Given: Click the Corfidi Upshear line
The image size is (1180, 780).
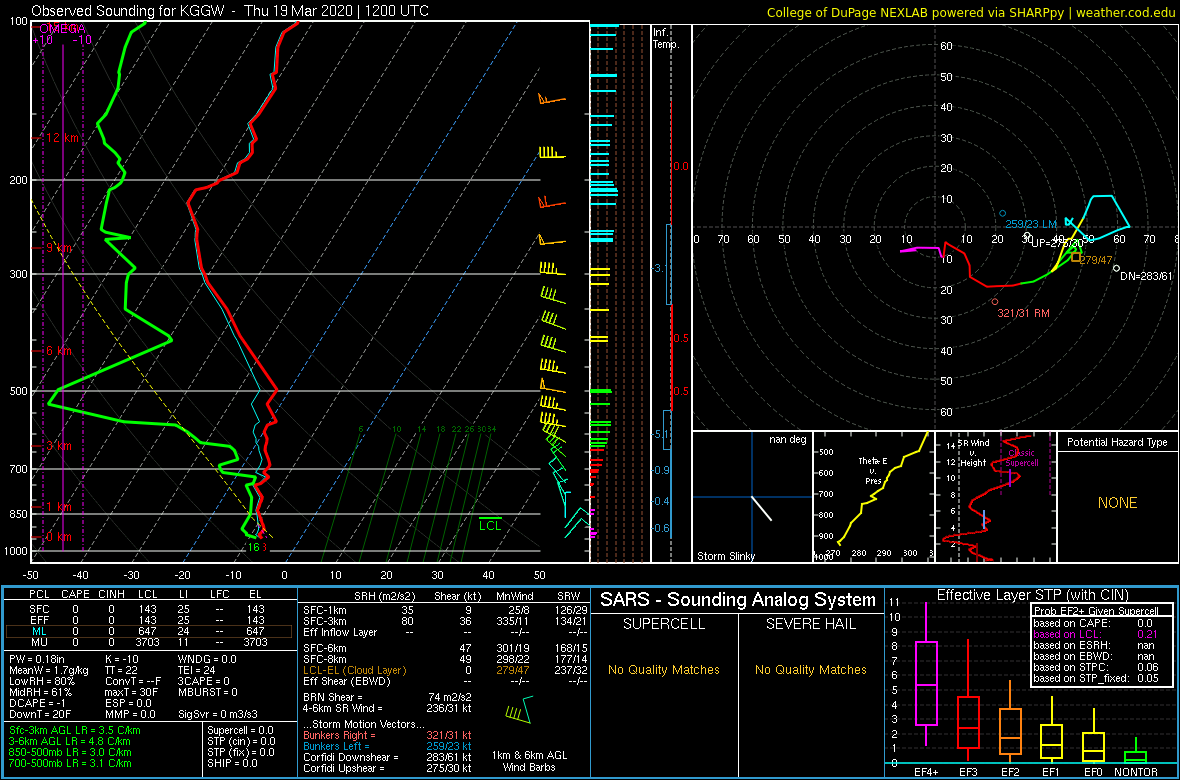Looking at the screenshot, I should click(x=387, y=768).
